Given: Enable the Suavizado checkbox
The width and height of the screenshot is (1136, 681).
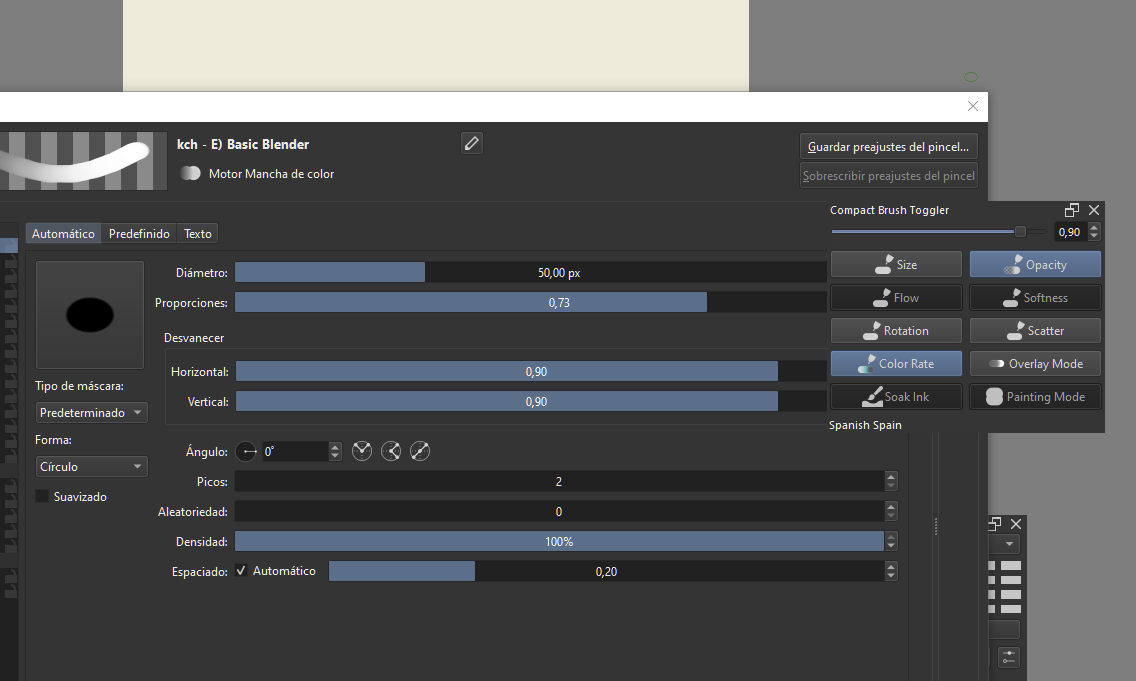Looking at the screenshot, I should coord(42,497).
